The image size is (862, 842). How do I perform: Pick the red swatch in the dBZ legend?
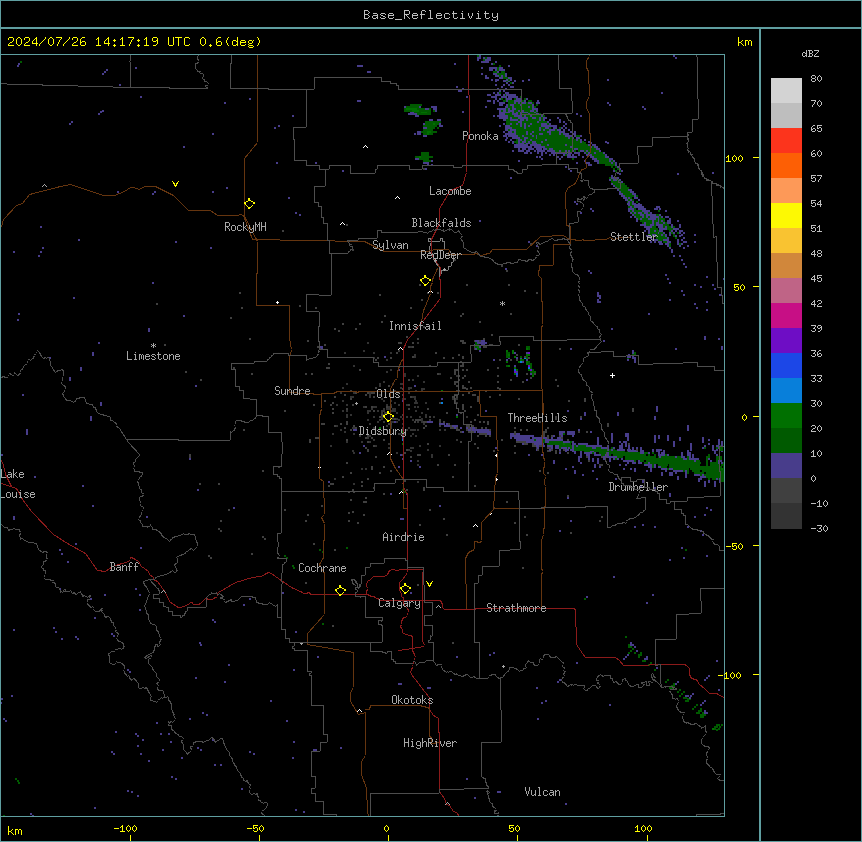tap(786, 141)
